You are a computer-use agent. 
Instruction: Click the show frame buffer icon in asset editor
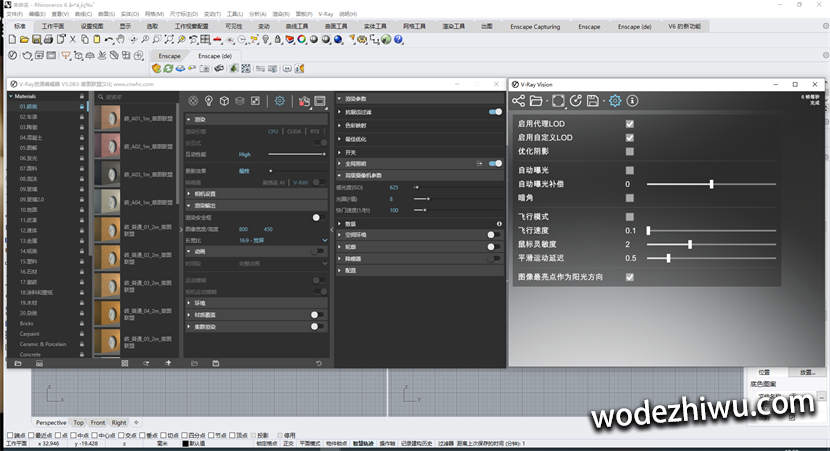[x=320, y=101]
